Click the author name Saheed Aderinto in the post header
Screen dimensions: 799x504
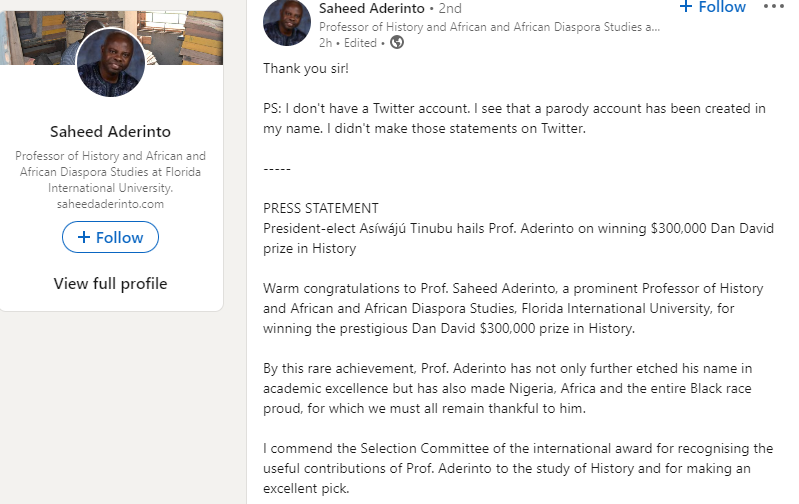(x=369, y=8)
